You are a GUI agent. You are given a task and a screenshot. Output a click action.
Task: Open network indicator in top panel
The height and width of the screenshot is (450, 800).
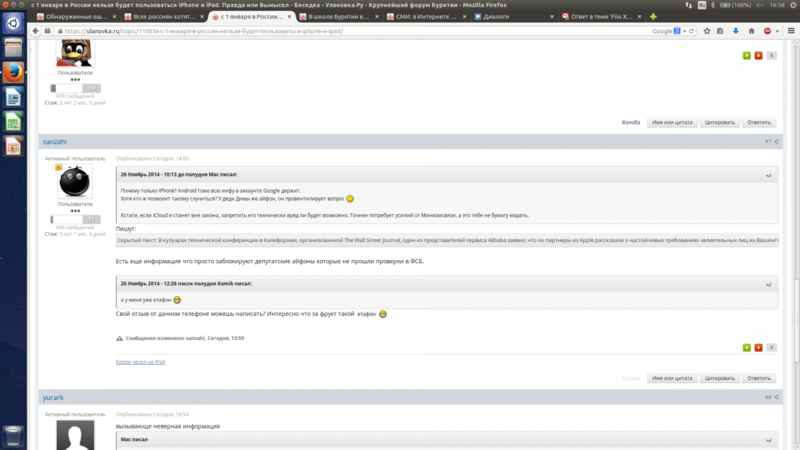689,5
